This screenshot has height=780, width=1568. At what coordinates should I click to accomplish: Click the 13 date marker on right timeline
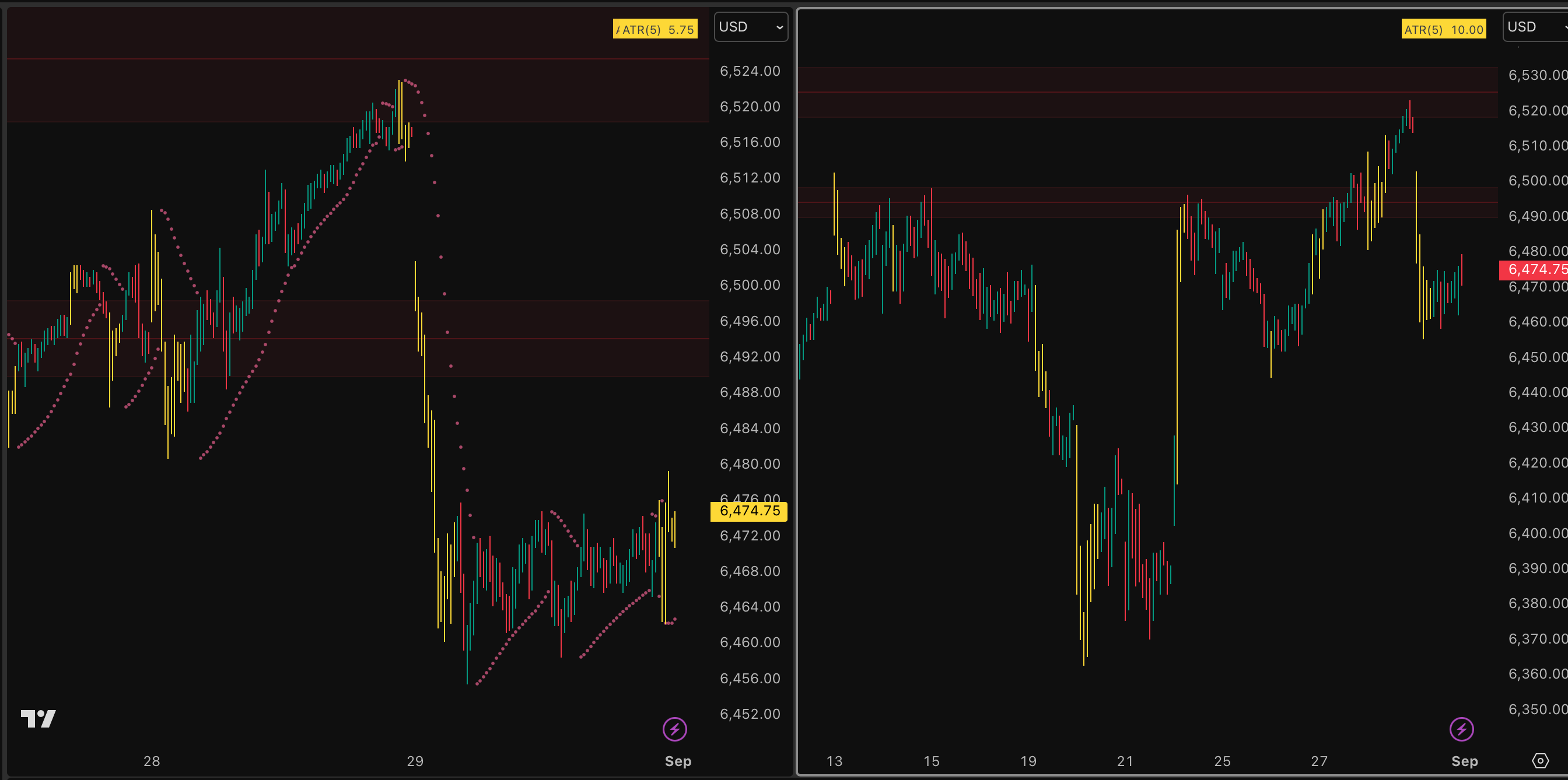[x=834, y=761]
